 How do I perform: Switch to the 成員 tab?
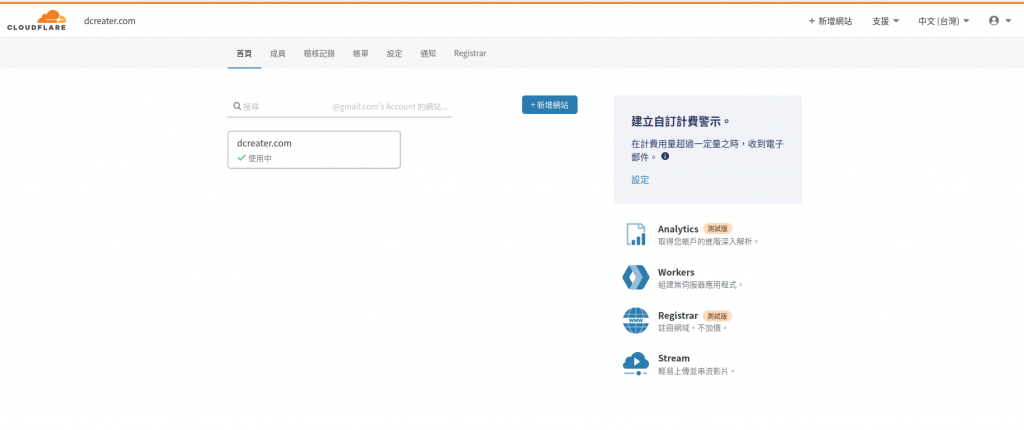(x=278, y=54)
